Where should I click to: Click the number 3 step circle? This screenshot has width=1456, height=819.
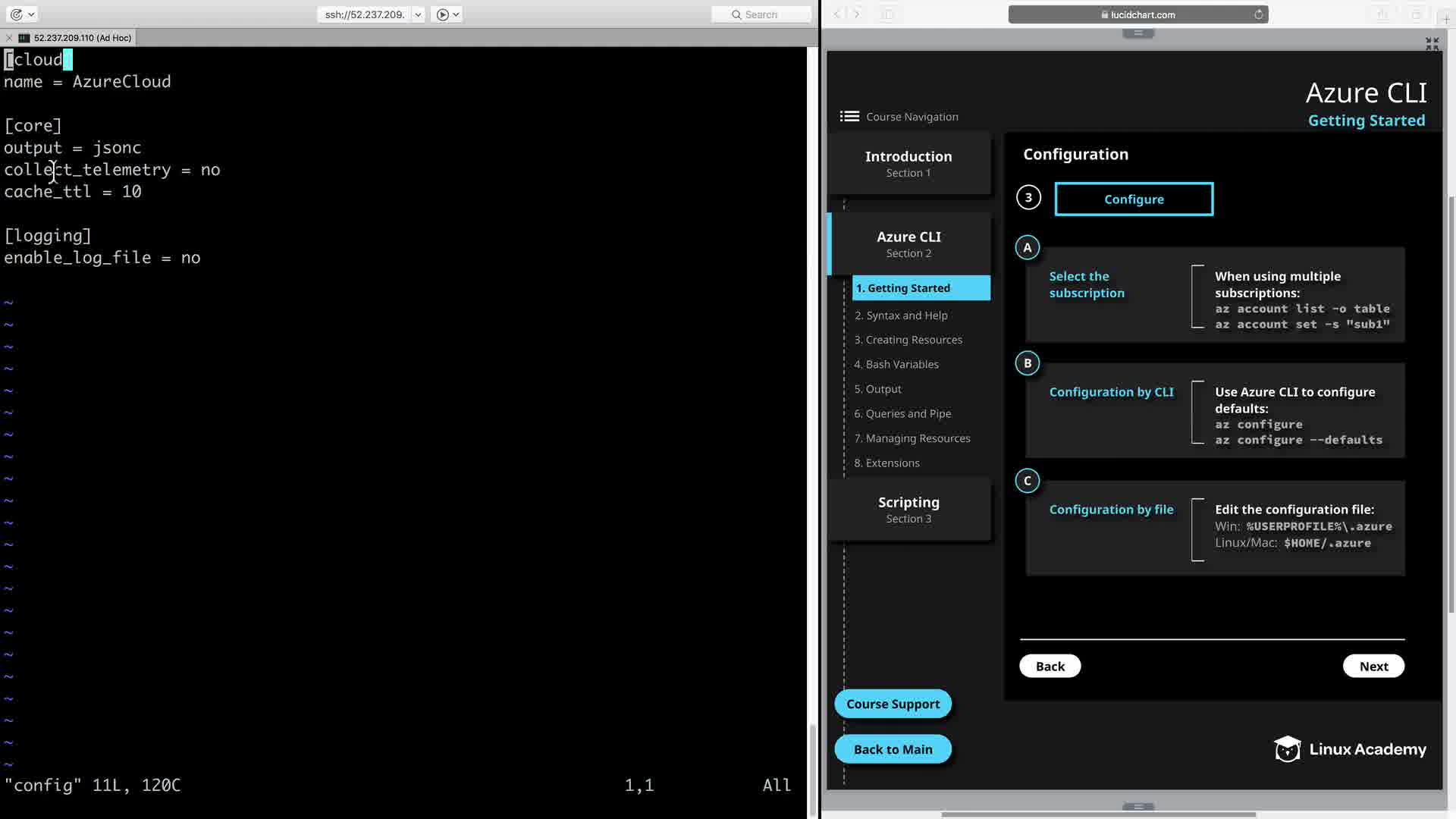tap(1028, 198)
